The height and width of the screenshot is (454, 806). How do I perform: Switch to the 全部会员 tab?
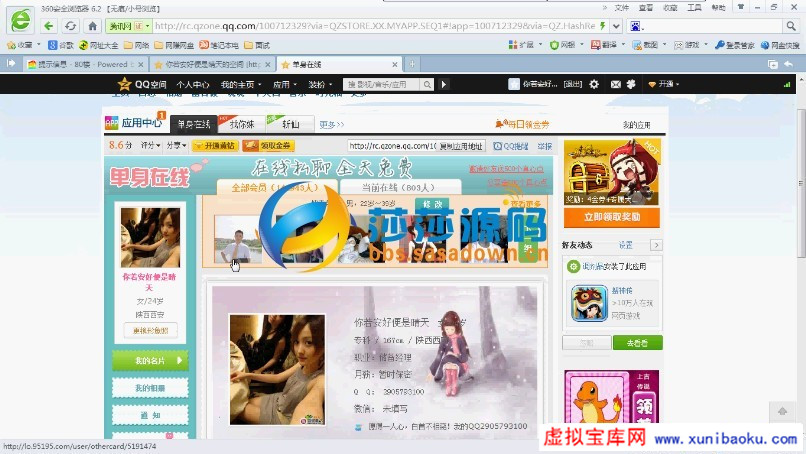275,187
